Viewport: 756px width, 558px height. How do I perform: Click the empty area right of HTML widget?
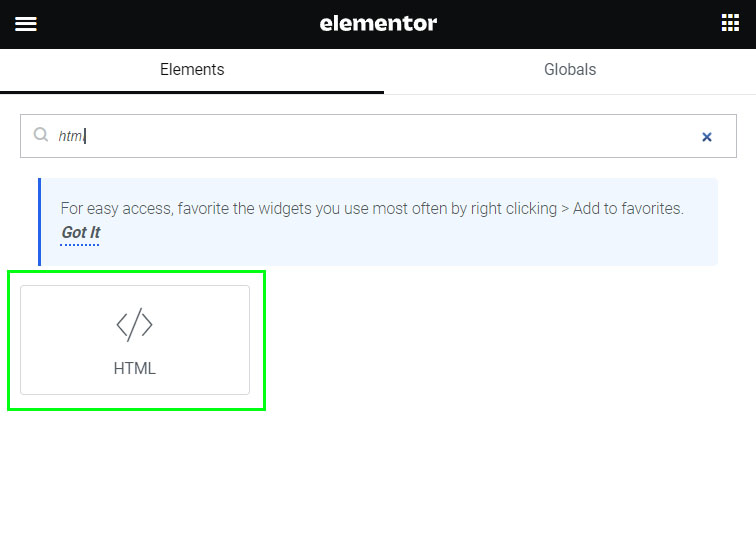(x=500, y=340)
